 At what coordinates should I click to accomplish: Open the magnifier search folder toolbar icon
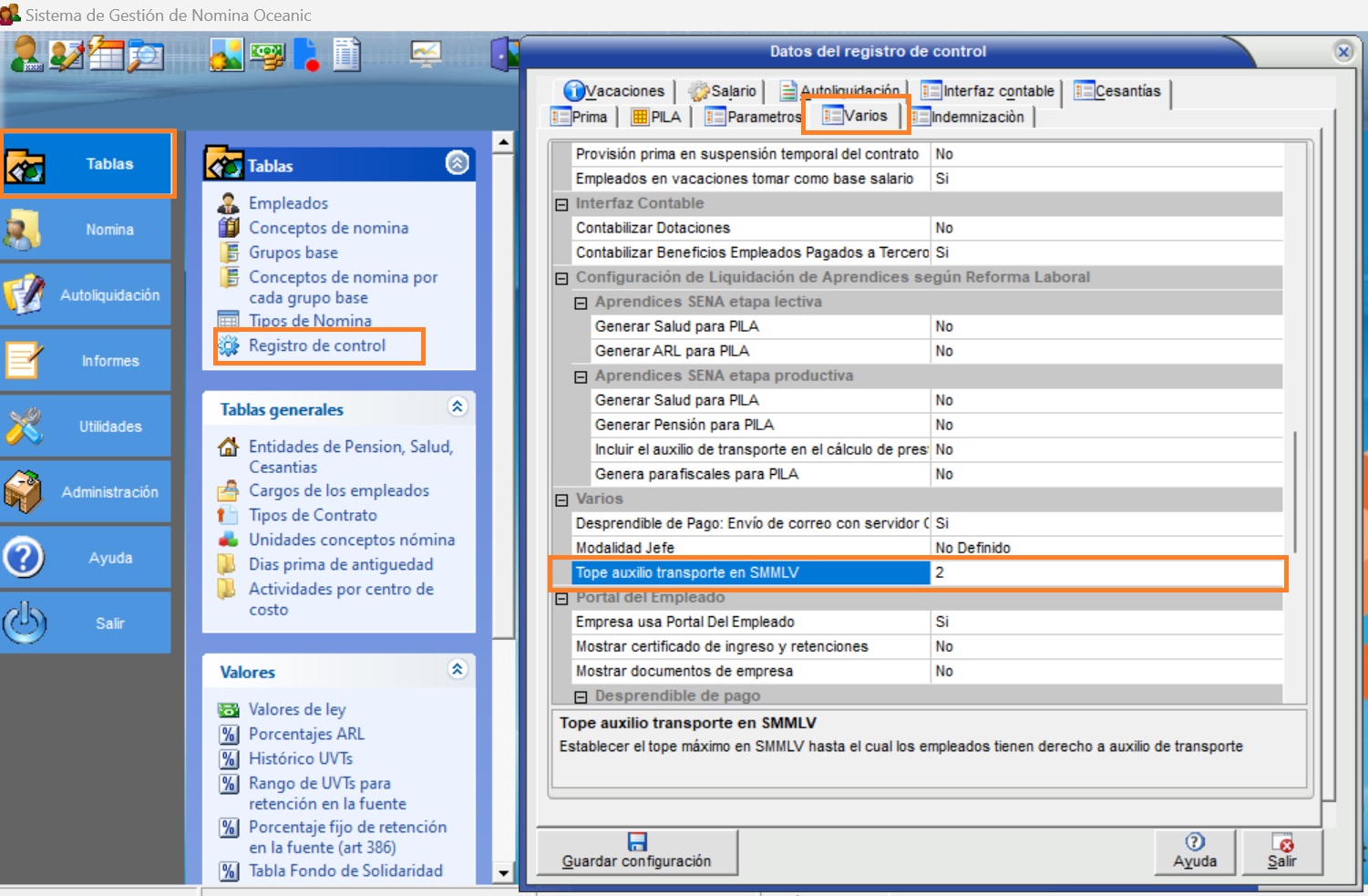tap(145, 56)
